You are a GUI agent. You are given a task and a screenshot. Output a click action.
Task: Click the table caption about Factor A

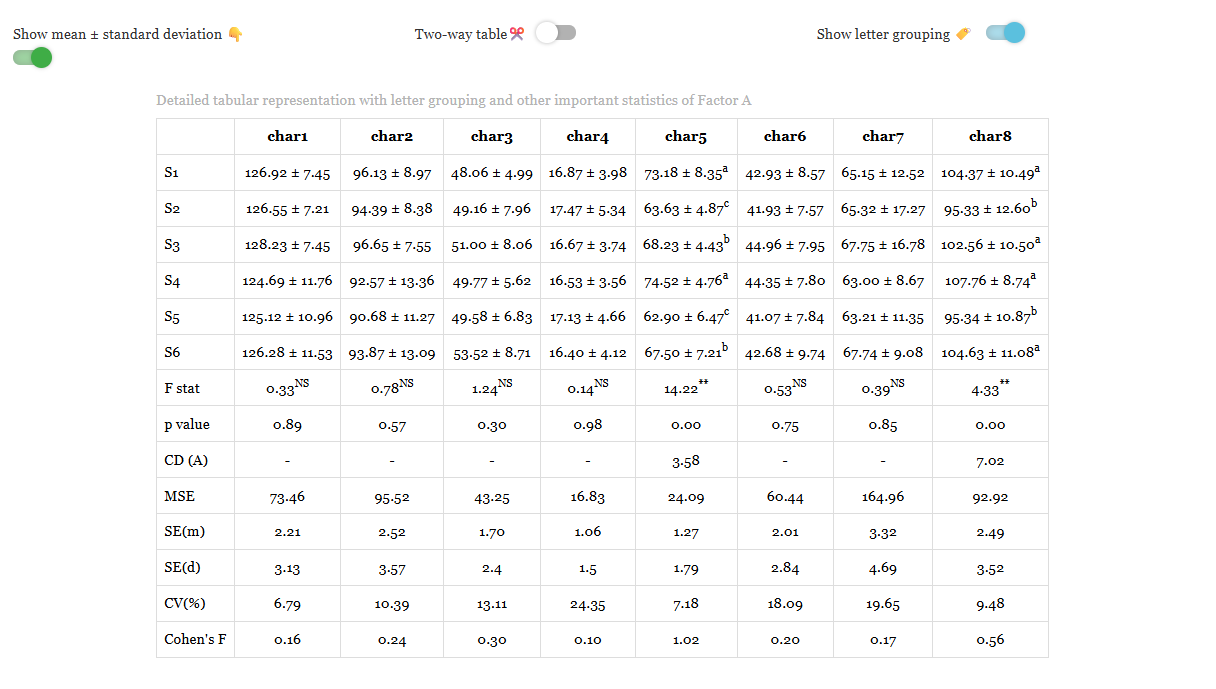pos(454,100)
